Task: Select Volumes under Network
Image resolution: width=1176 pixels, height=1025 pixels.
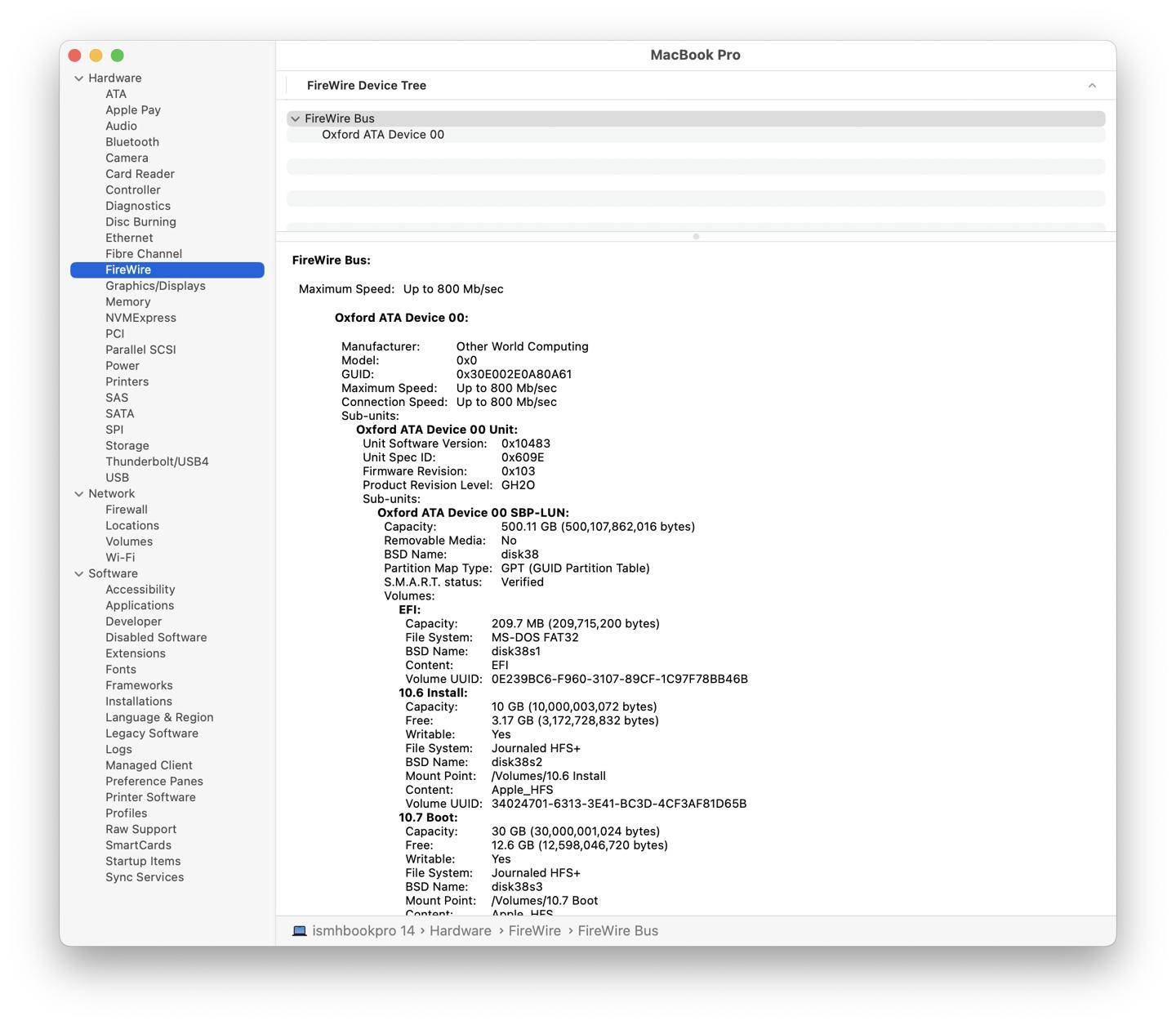Action: pyautogui.click(x=129, y=541)
